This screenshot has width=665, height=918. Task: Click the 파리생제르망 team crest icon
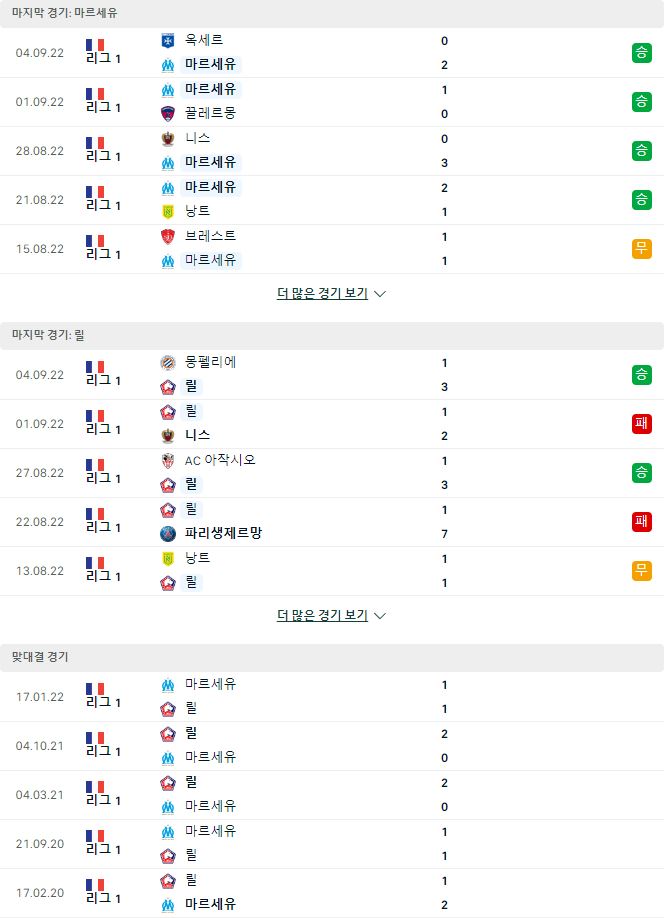168,533
